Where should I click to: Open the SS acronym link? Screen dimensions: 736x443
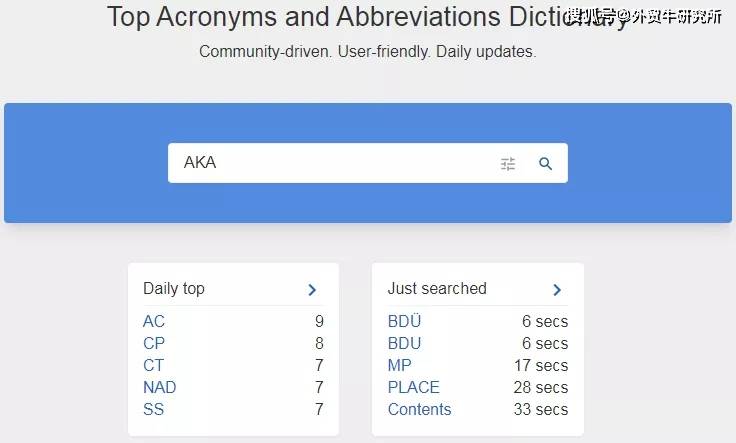click(x=153, y=410)
